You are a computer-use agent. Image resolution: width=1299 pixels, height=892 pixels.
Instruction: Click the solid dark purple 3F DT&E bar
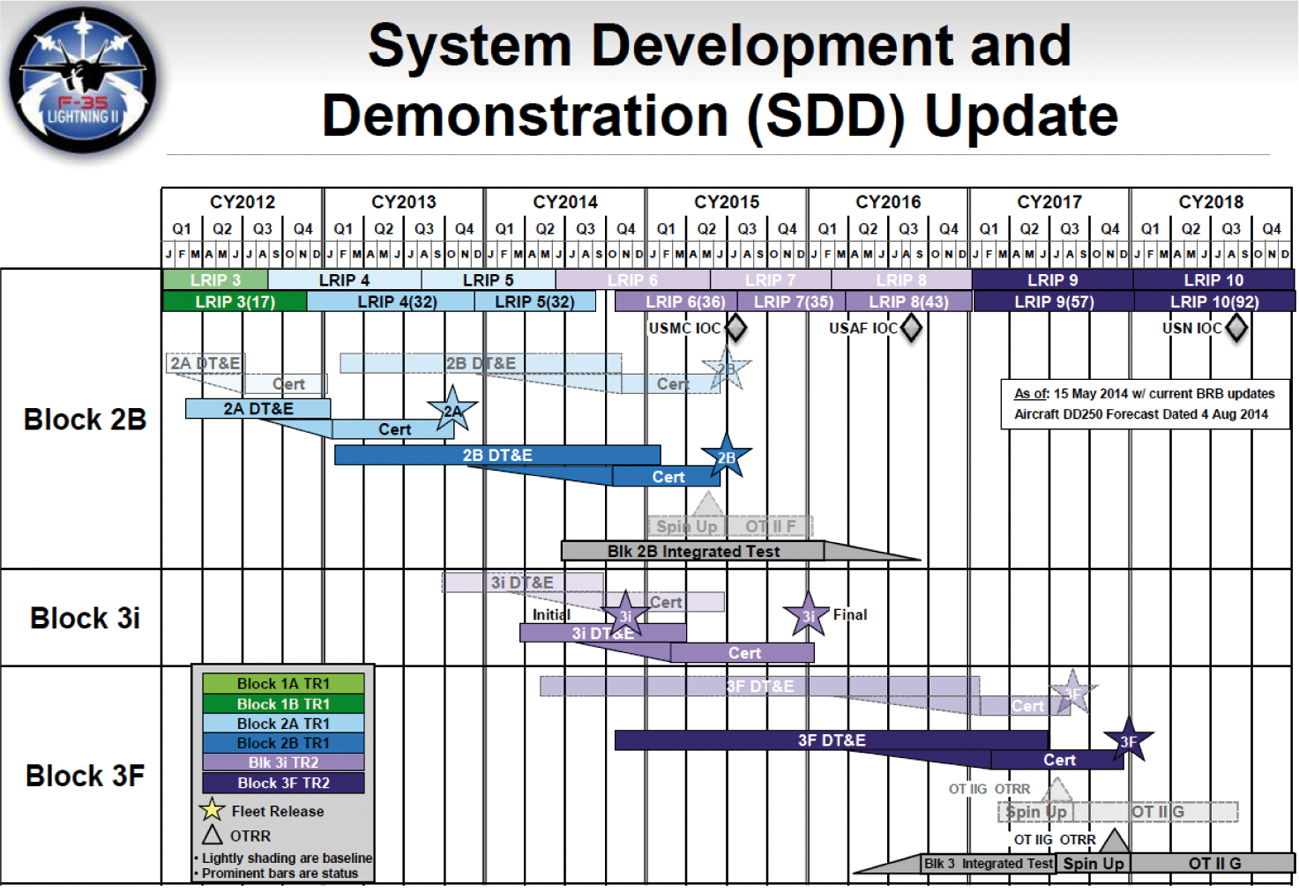click(x=831, y=740)
